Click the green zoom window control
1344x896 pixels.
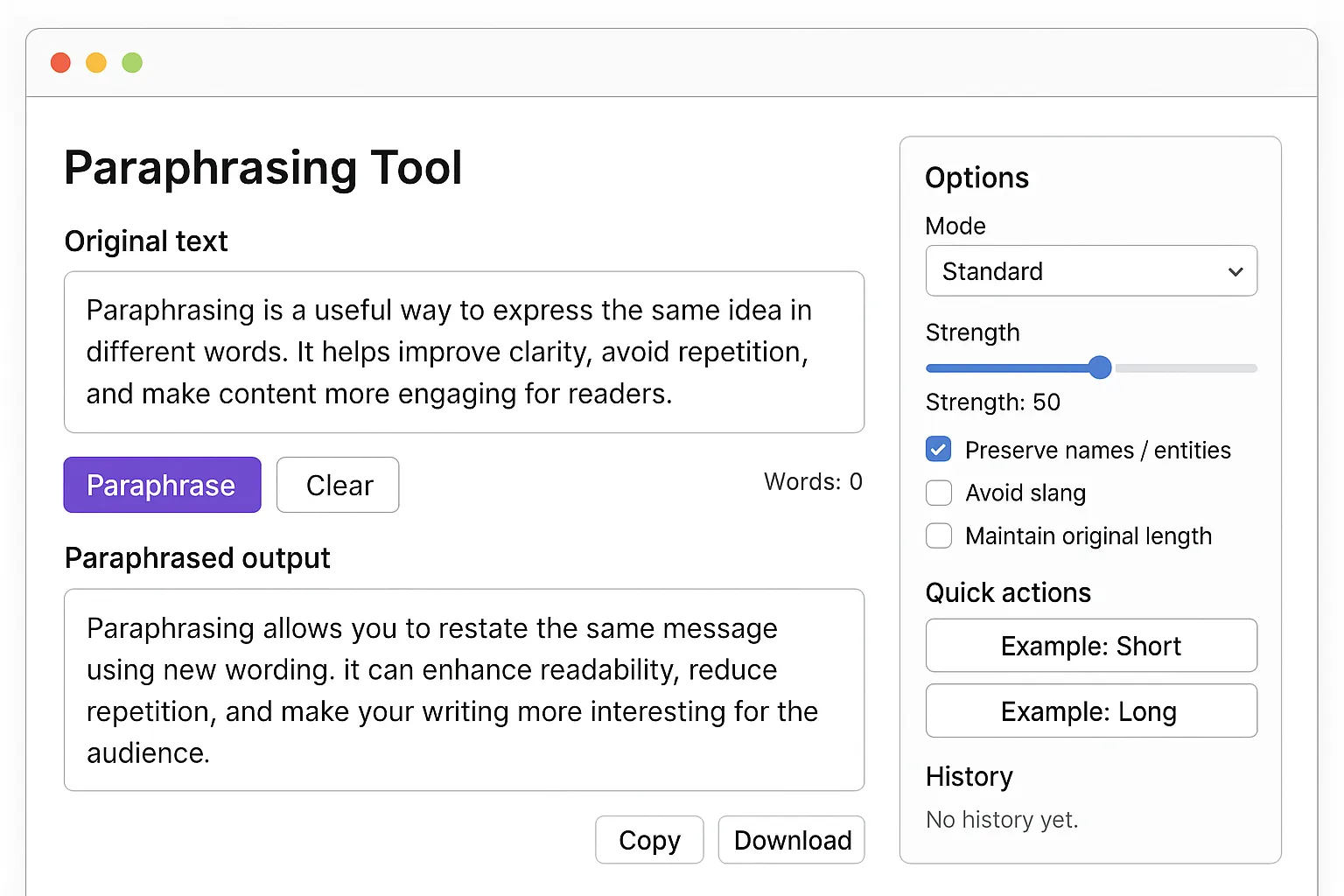(131, 62)
